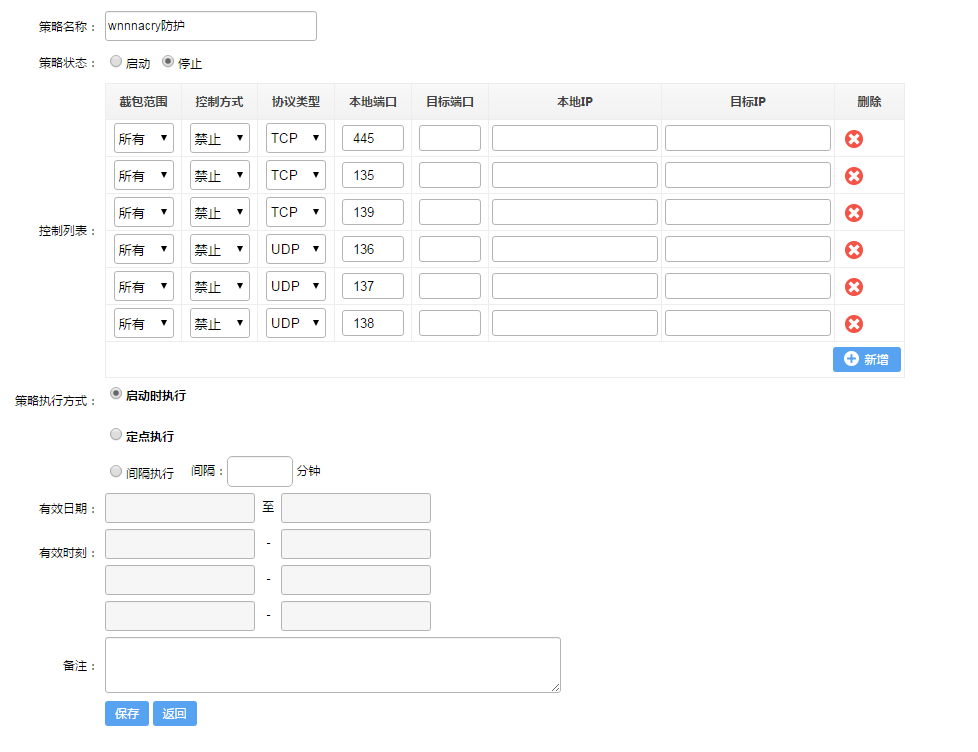This screenshot has width=978, height=752.
Task: Click 保存 to save the policy
Action: tap(127, 713)
